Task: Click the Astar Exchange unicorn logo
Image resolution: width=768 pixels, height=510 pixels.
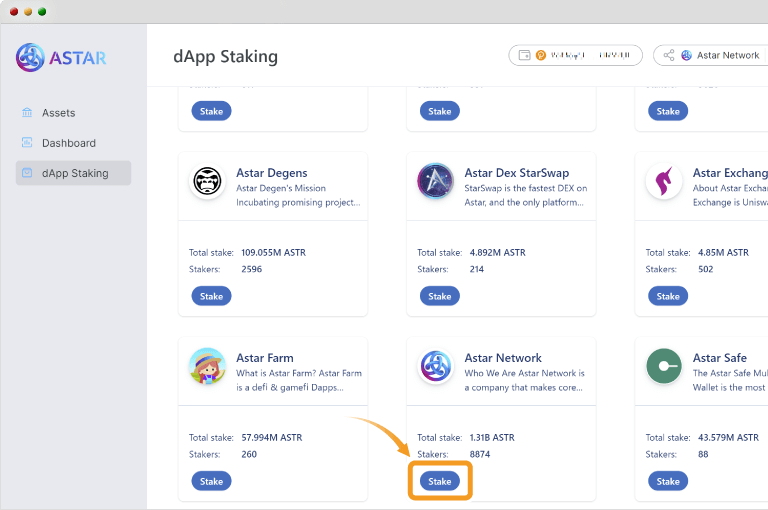Action: coord(664,181)
